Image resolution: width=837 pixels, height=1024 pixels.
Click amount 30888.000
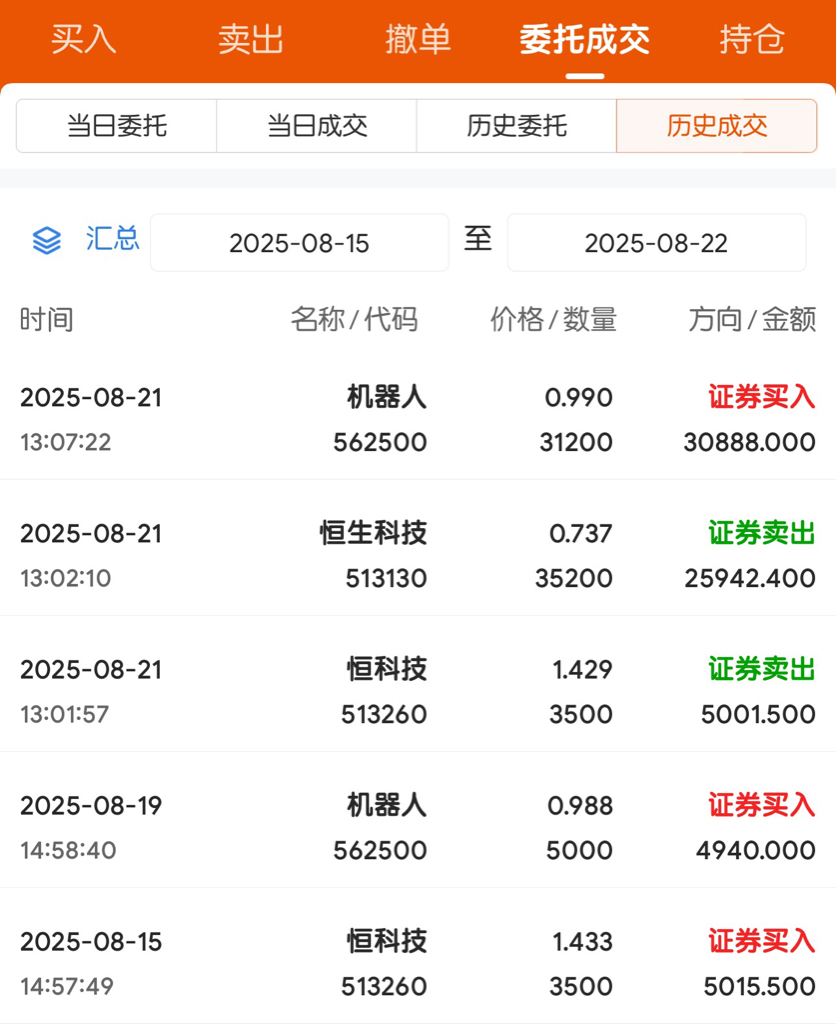[750, 442]
